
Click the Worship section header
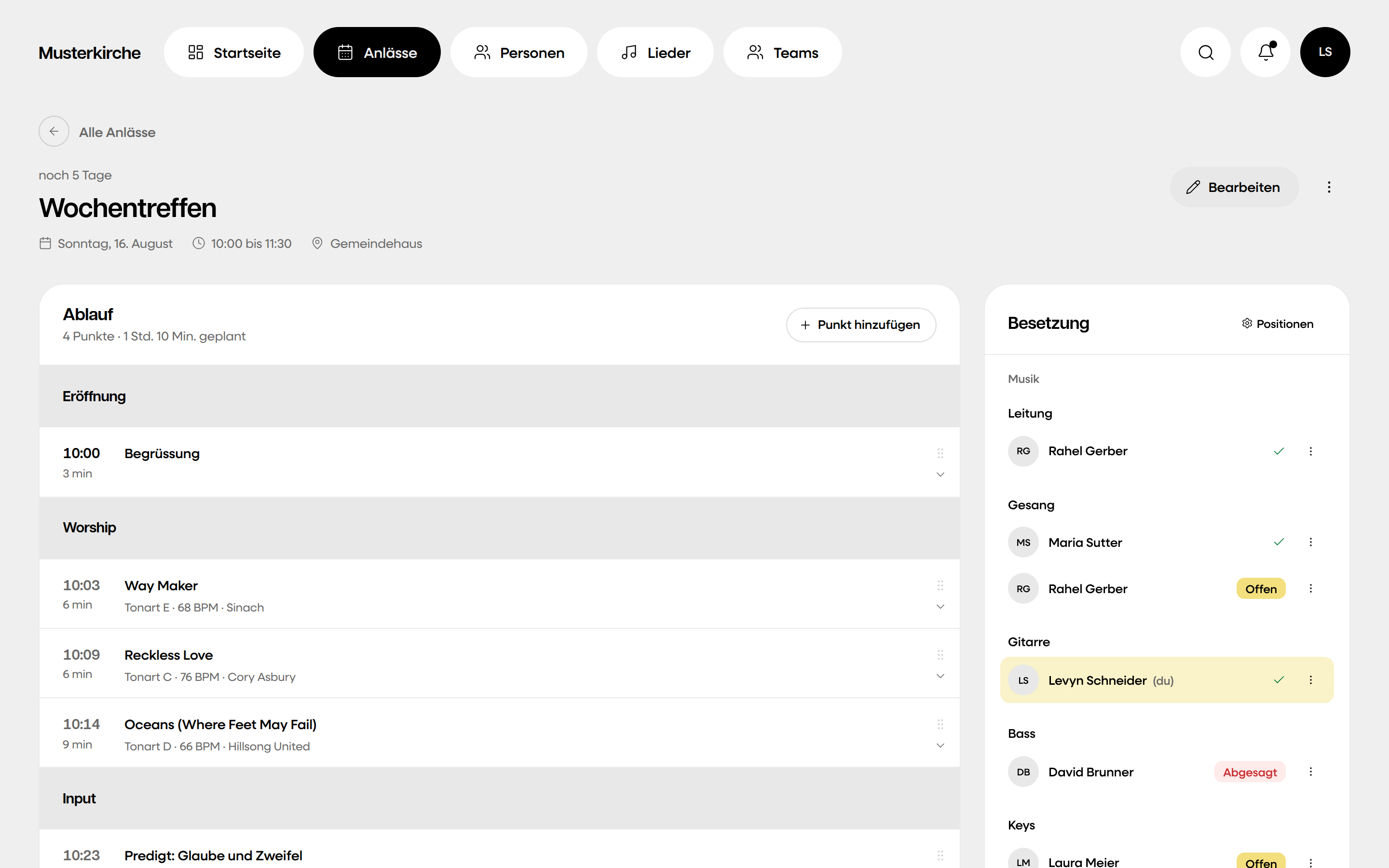coord(499,528)
